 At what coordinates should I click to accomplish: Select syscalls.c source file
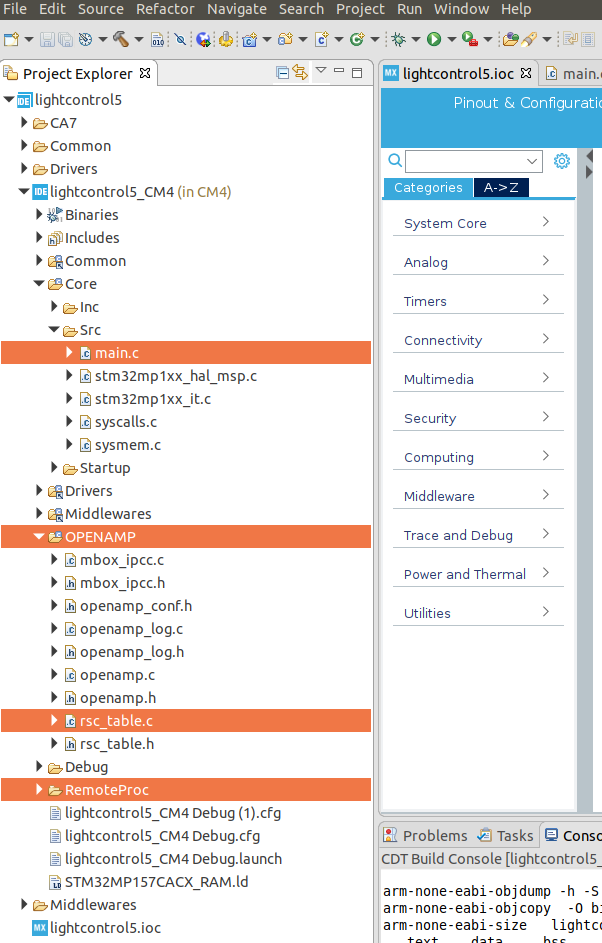tap(126, 422)
